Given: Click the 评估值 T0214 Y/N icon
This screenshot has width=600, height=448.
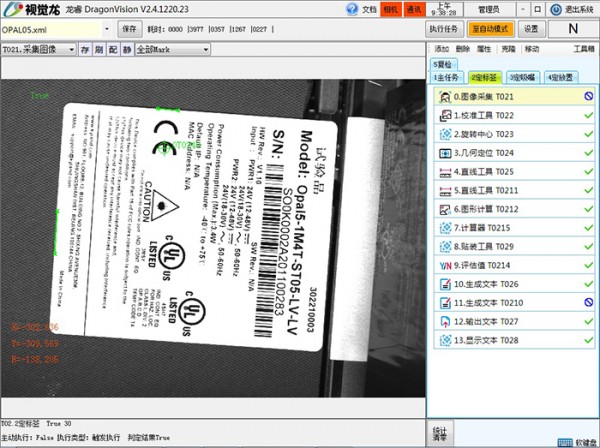Looking at the screenshot, I should click(x=445, y=265).
